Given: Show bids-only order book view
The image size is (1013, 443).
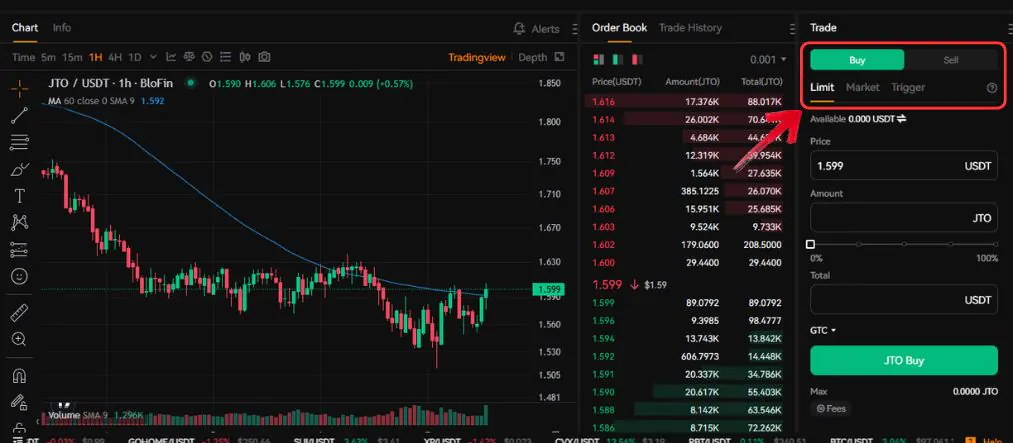Looking at the screenshot, I should click(x=618, y=59).
